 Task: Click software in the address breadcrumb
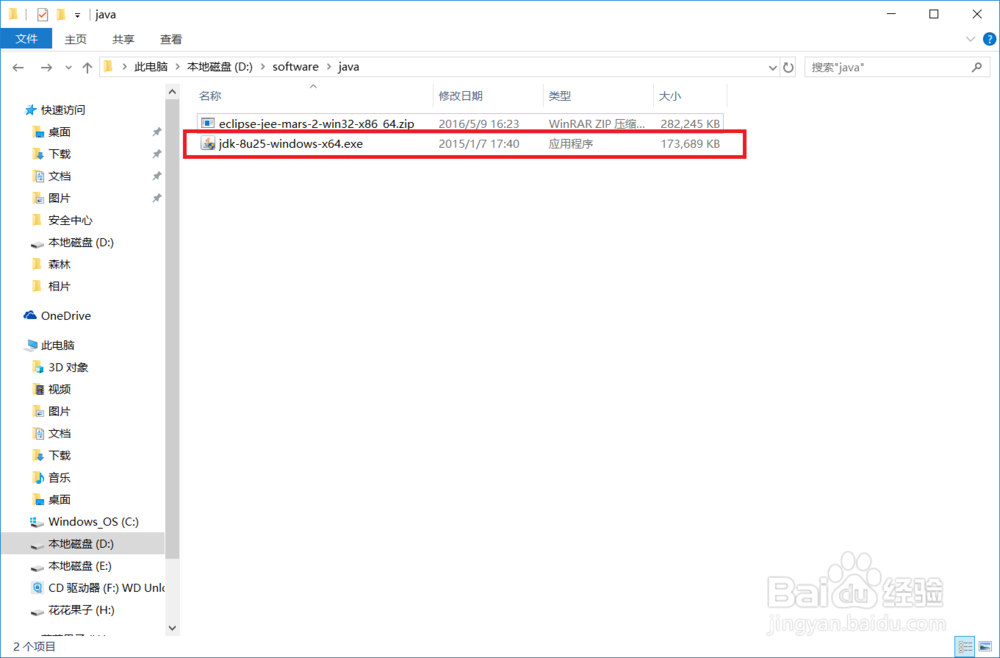295,67
